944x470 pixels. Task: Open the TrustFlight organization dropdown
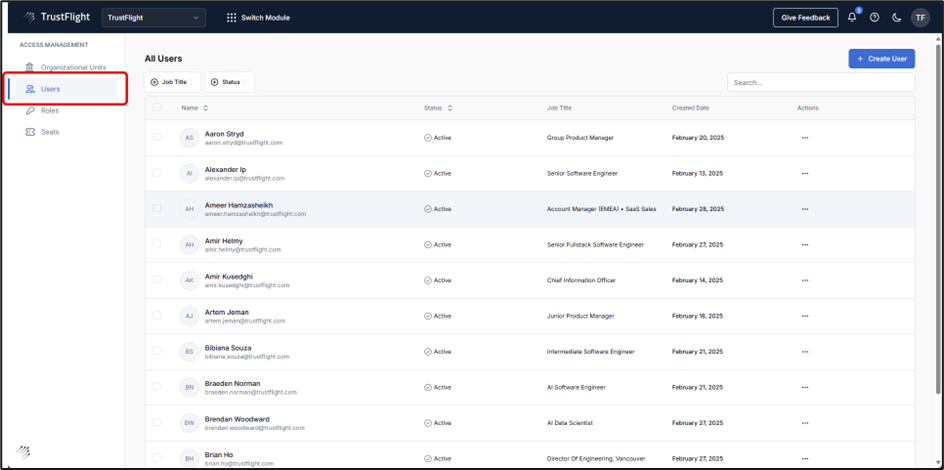tap(154, 17)
